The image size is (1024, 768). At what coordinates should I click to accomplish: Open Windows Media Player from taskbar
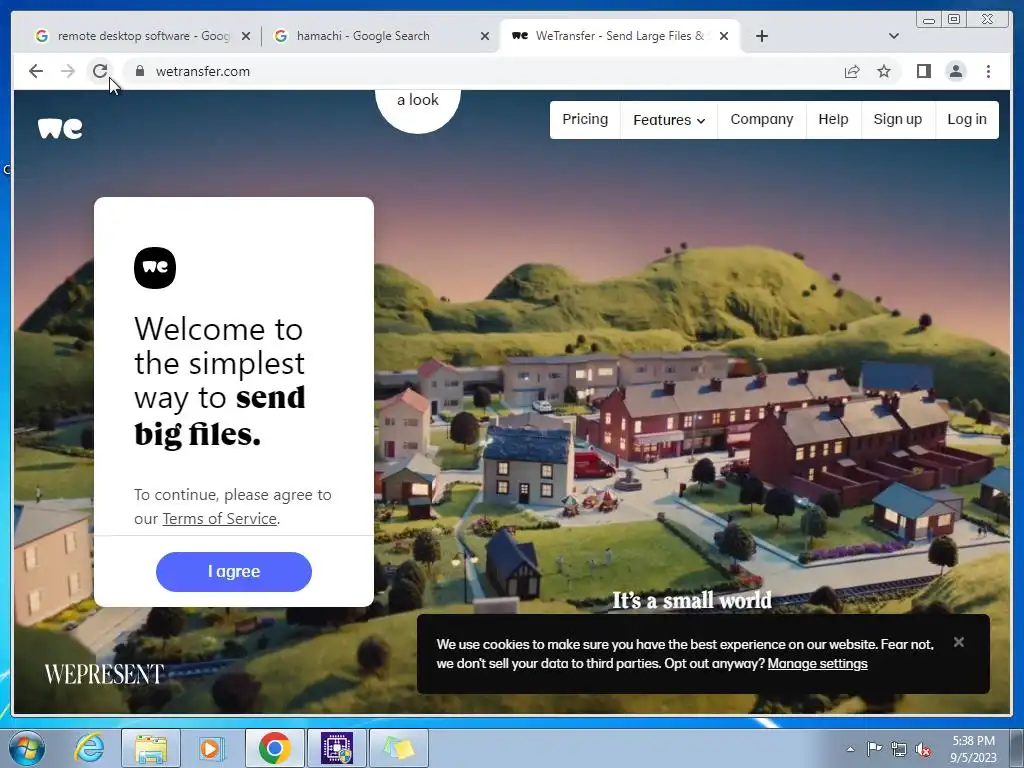(212, 748)
